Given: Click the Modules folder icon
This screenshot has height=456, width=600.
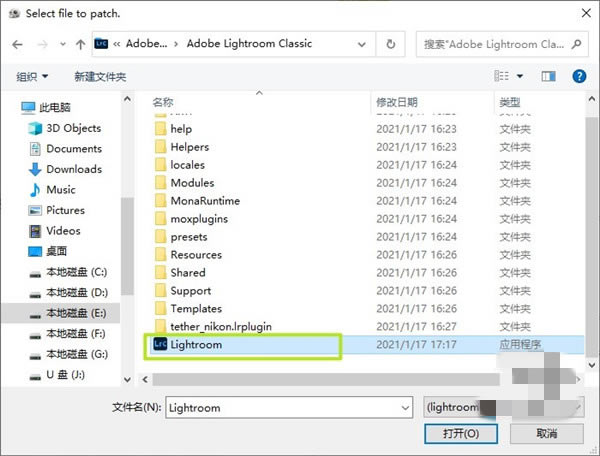Looking at the screenshot, I should tap(160, 182).
